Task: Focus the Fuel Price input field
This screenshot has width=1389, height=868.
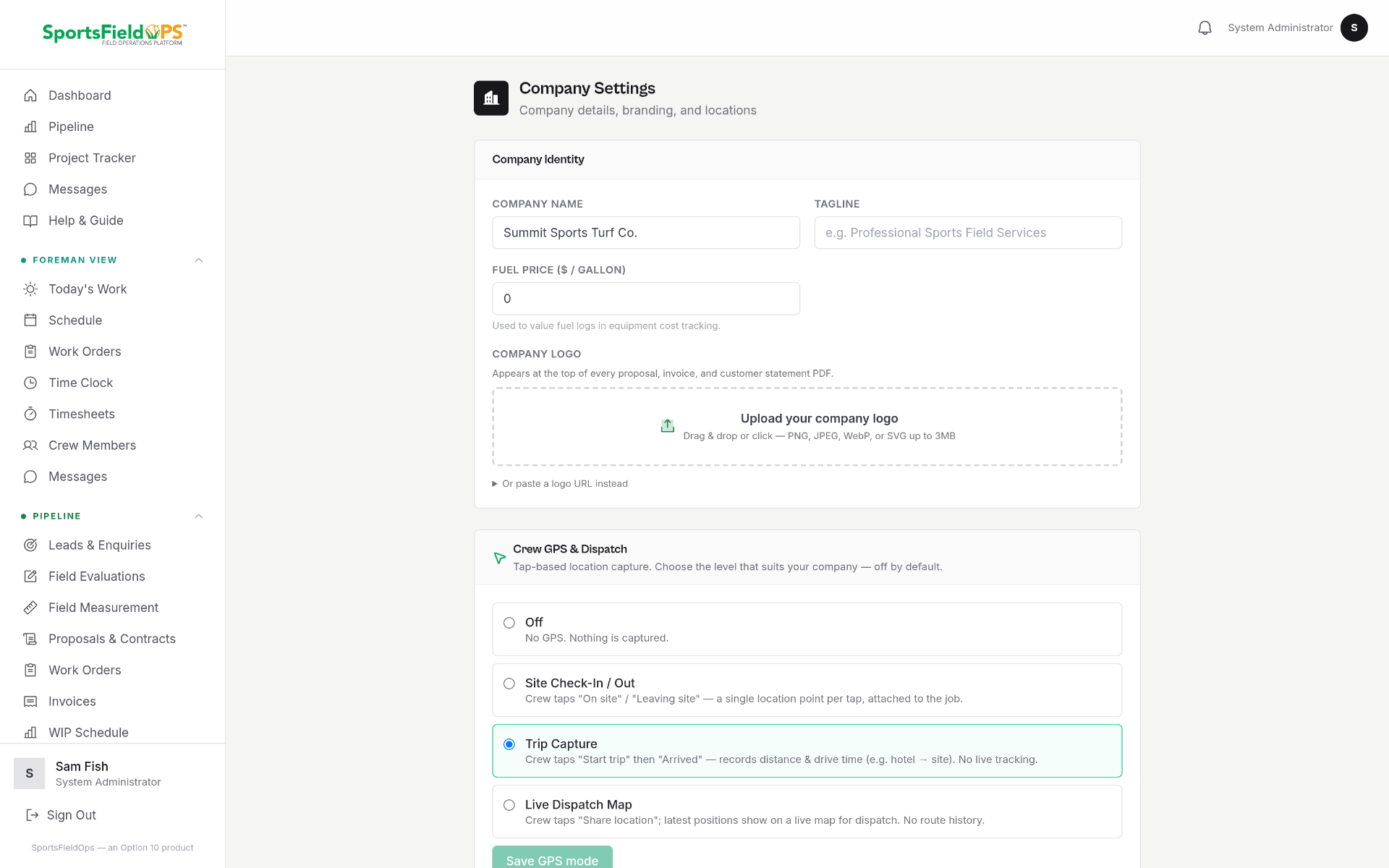Action: [646, 299]
